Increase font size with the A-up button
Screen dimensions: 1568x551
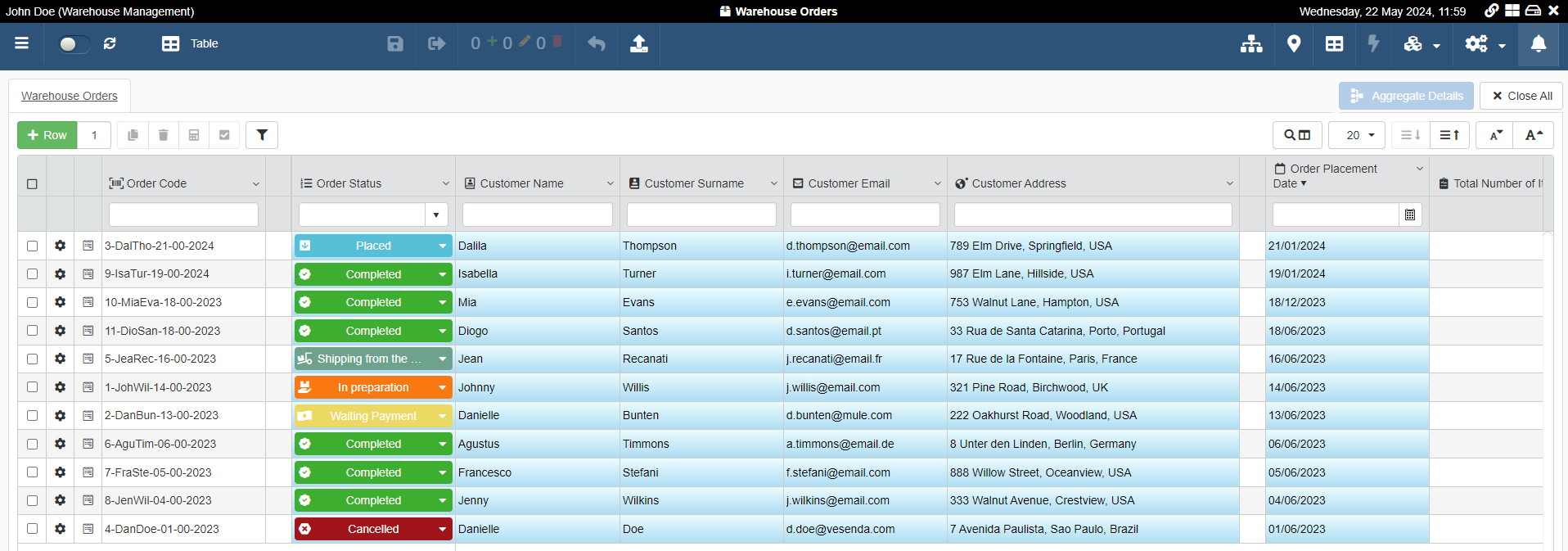(1533, 135)
